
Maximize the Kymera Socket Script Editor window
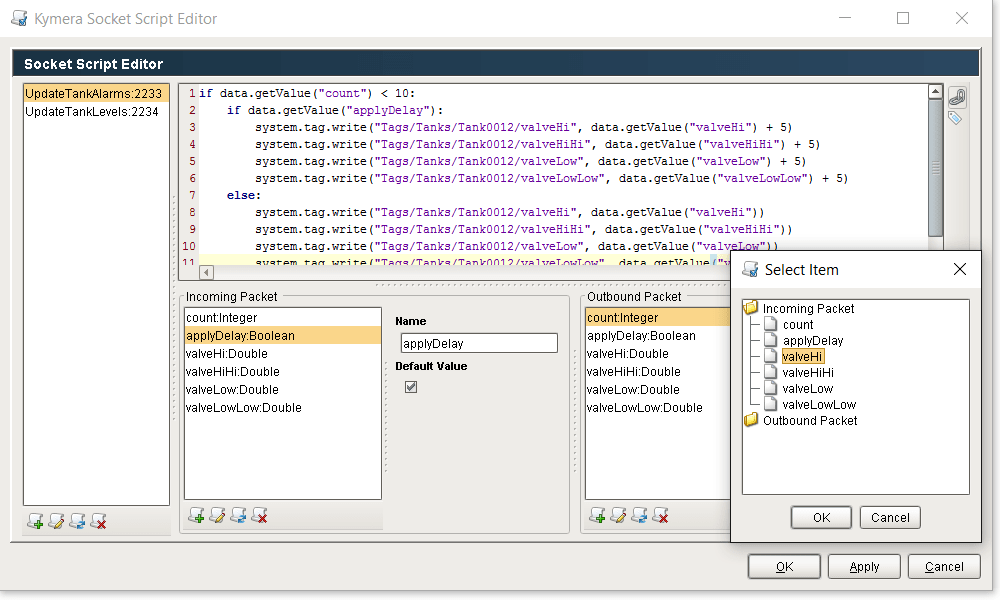point(903,18)
